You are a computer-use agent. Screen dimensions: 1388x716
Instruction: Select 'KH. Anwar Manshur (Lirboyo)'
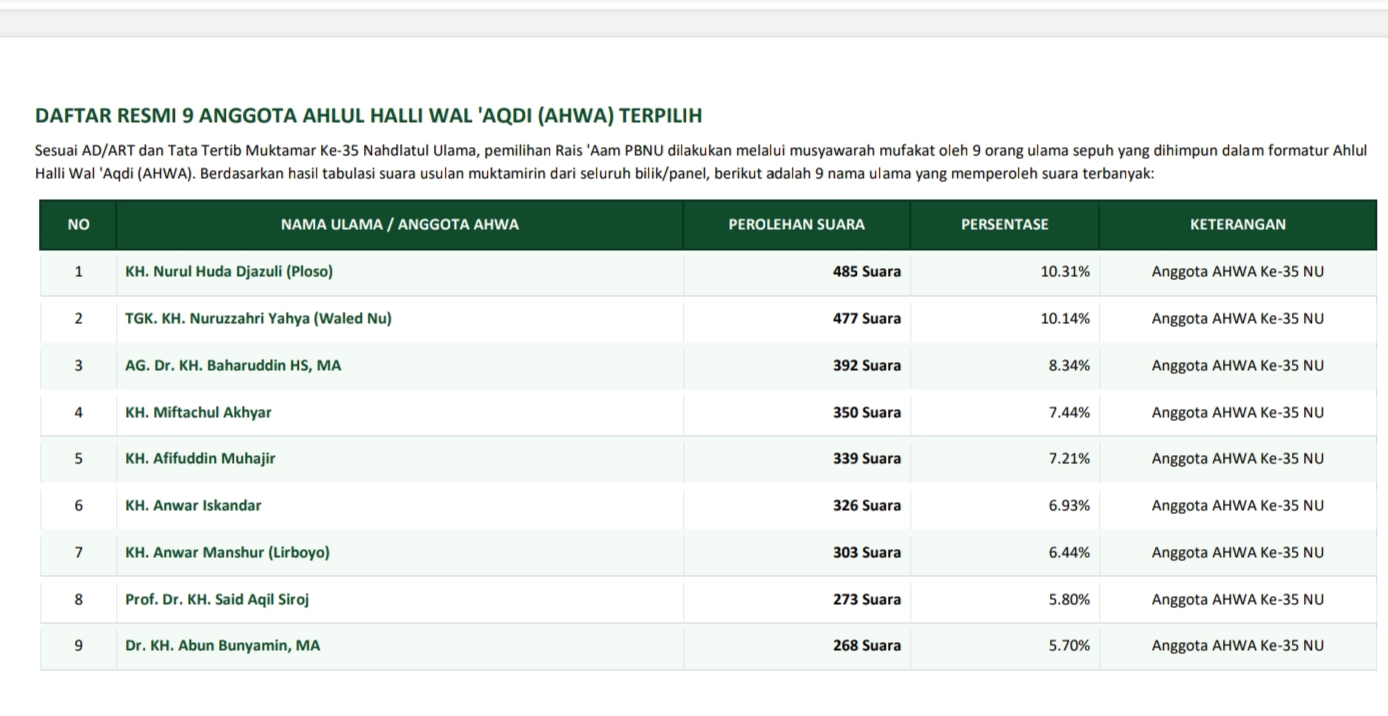point(227,553)
